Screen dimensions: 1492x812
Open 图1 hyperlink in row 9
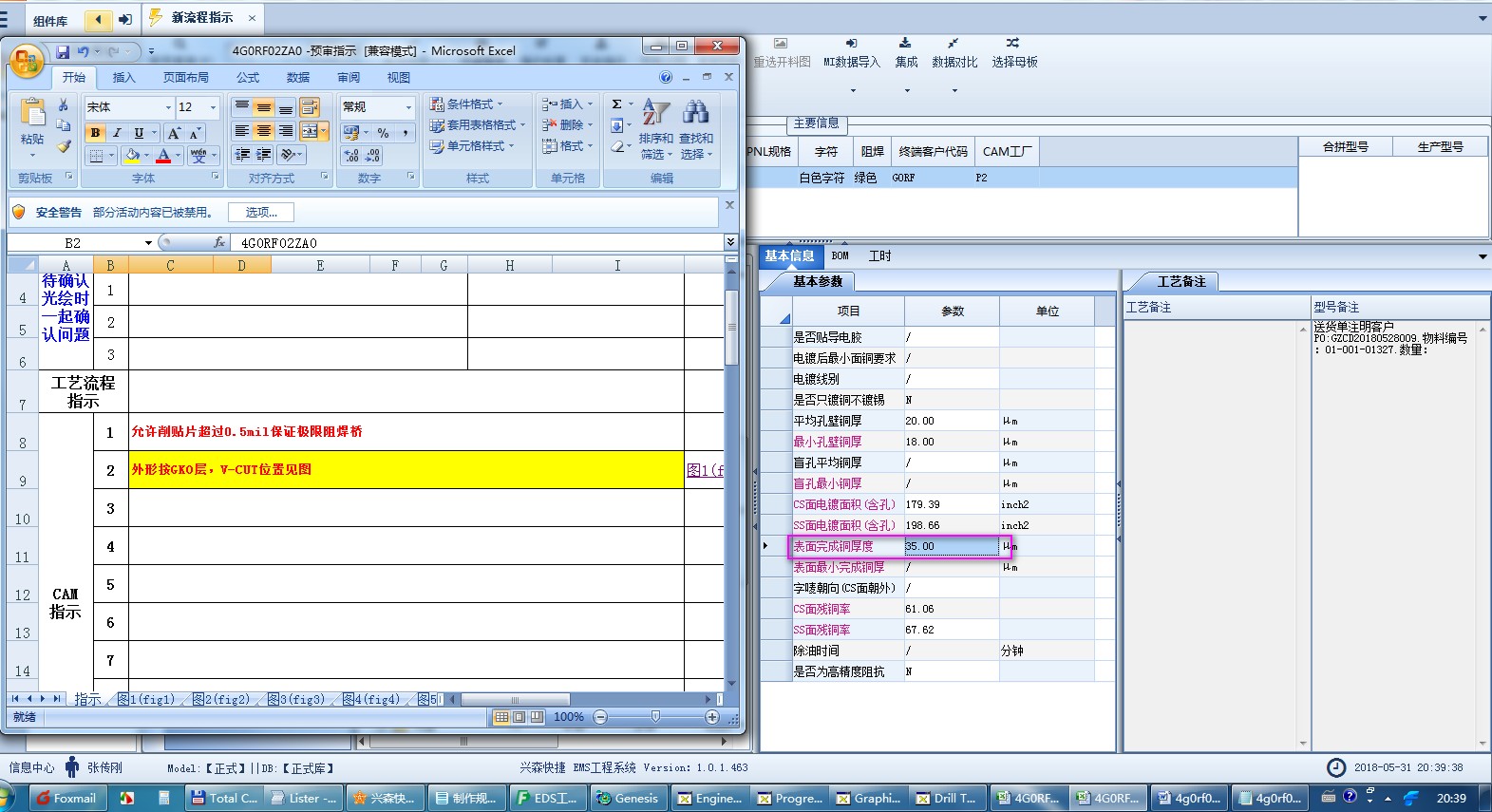705,470
